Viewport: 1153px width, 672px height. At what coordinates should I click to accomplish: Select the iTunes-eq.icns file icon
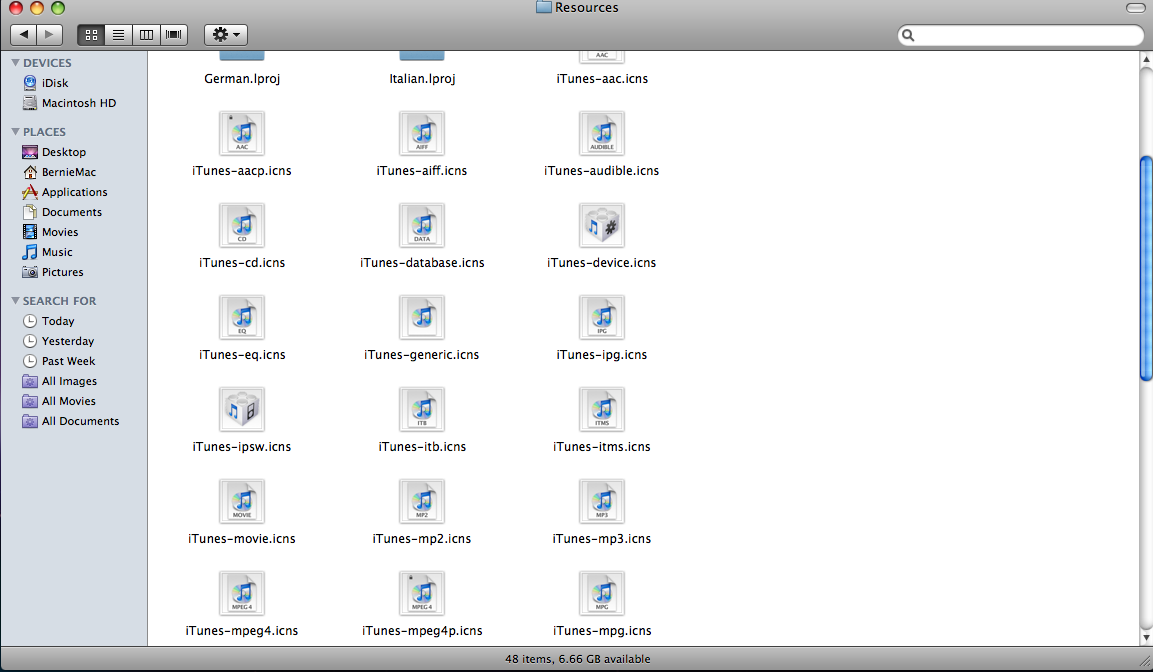click(x=242, y=317)
